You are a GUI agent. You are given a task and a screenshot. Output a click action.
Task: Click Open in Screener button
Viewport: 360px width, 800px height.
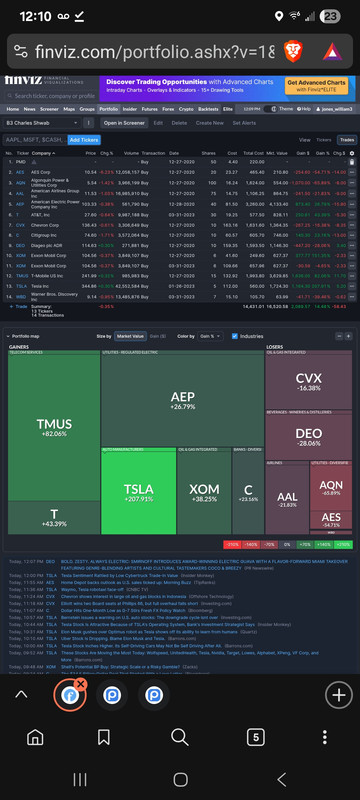(x=124, y=123)
